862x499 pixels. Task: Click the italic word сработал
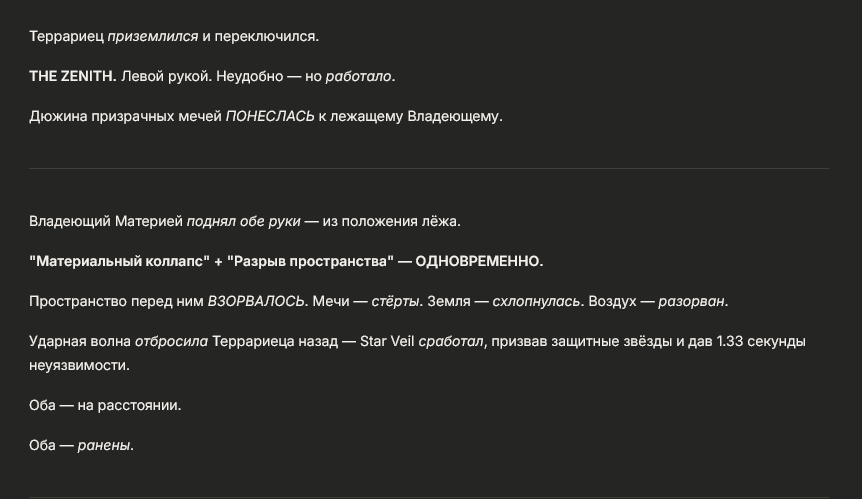(x=451, y=341)
